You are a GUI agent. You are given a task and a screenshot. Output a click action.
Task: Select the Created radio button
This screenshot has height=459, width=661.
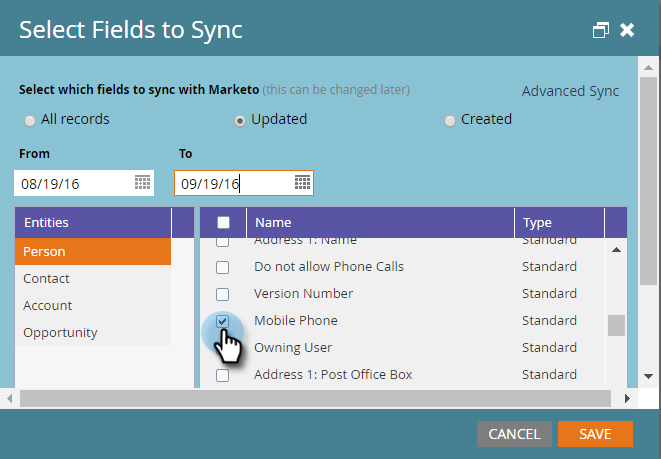[450, 120]
